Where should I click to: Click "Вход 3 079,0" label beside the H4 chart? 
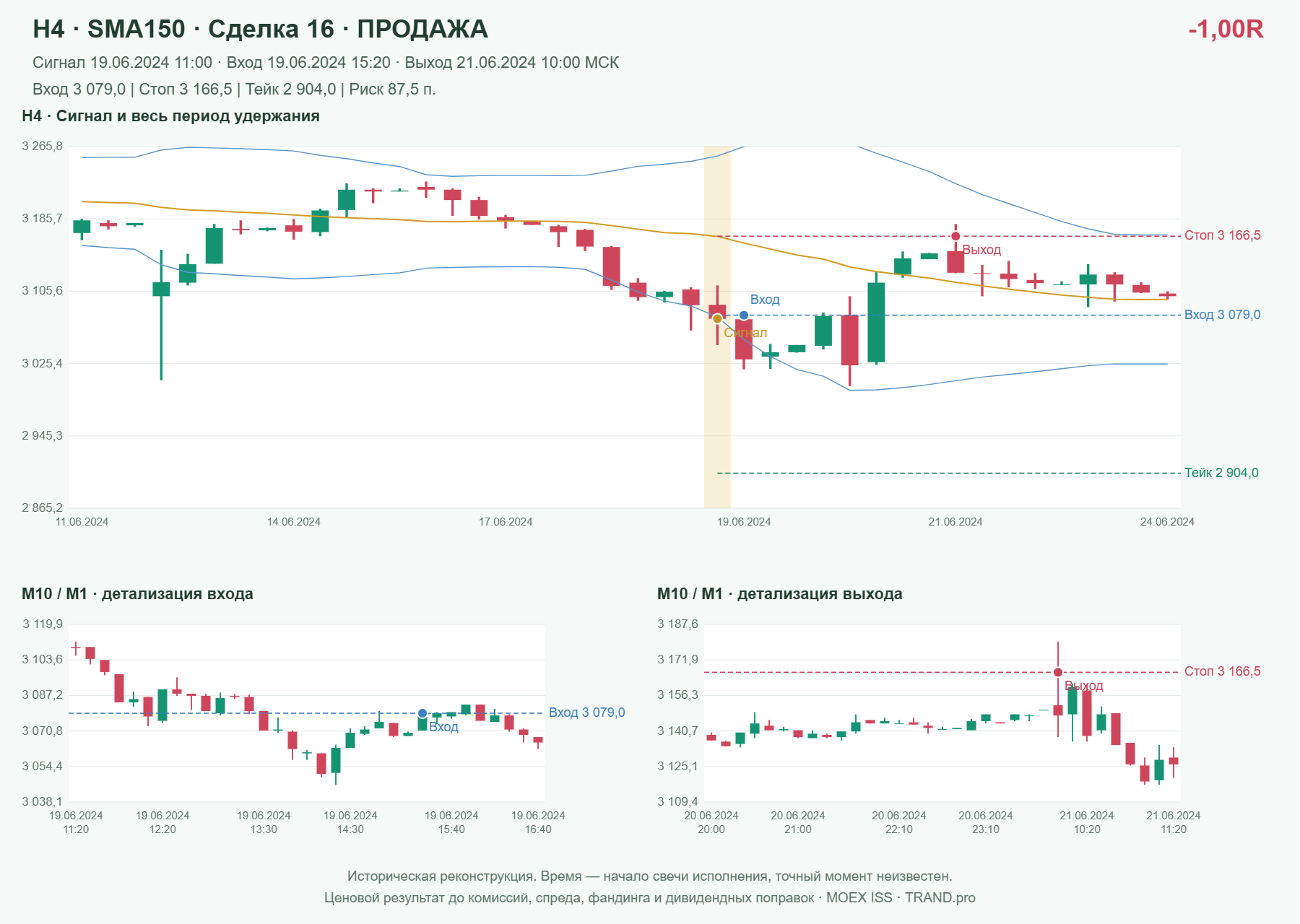point(1223,315)
